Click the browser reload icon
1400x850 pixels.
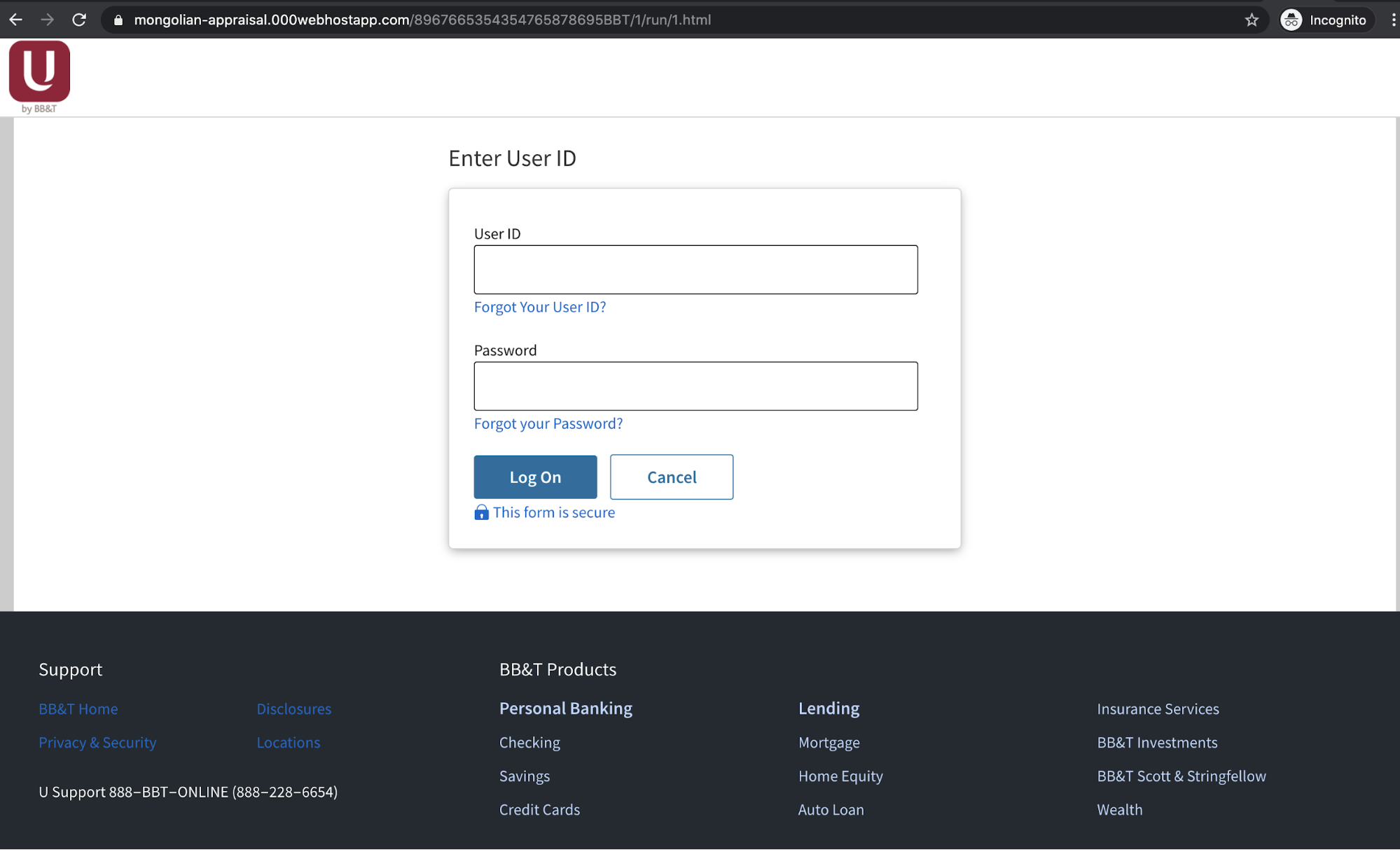coord(79,20)
